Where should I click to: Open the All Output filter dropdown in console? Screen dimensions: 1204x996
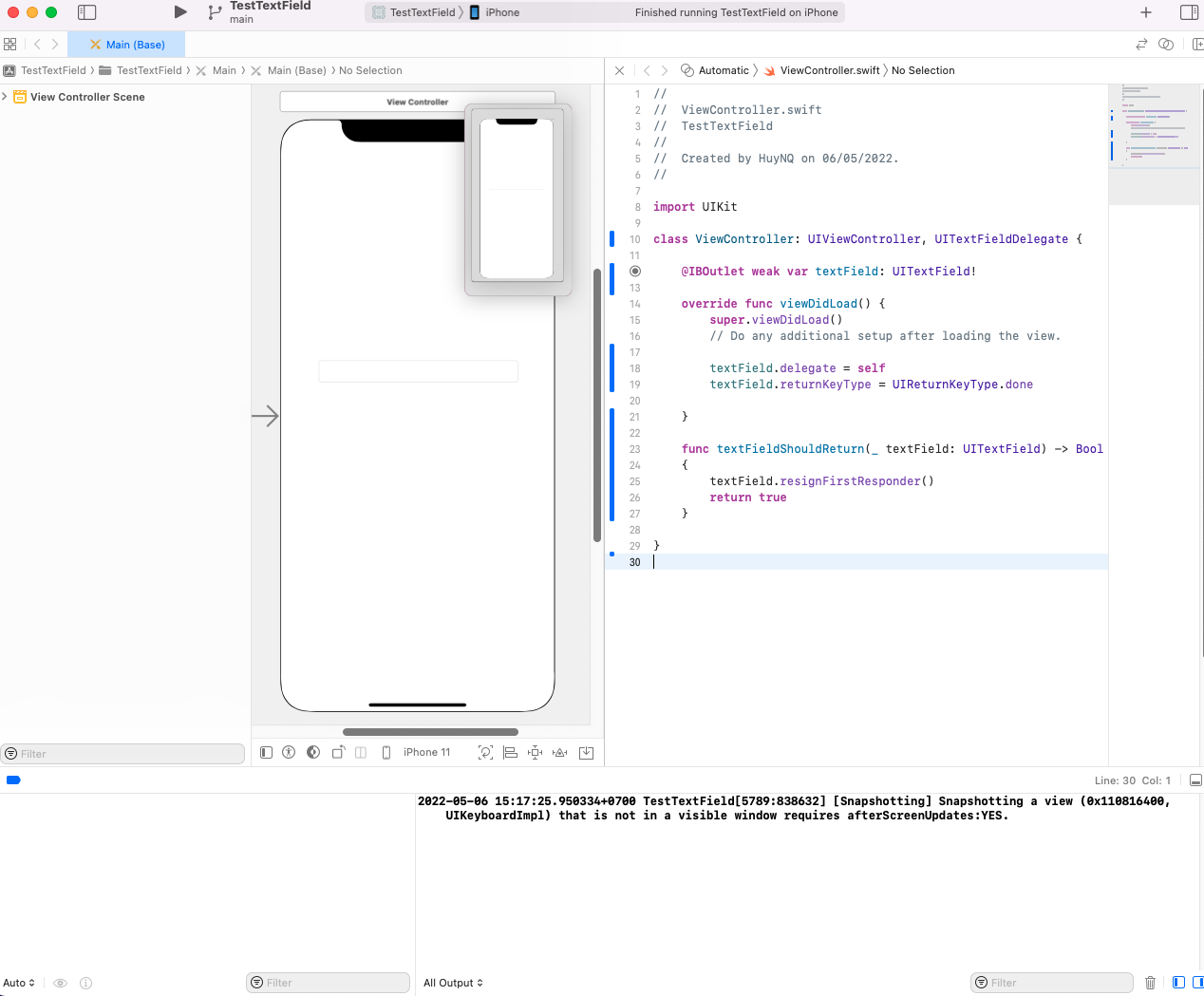[x=453, y=983]
